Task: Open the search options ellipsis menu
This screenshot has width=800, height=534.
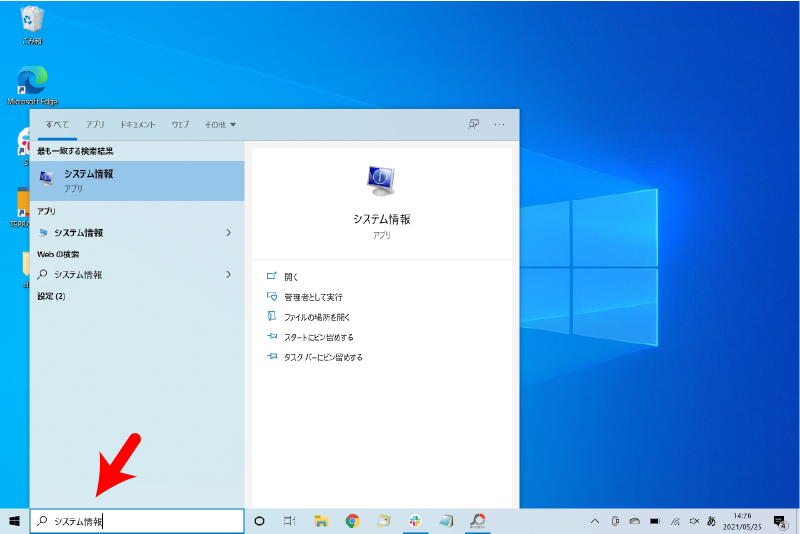Action: [500, 124]
